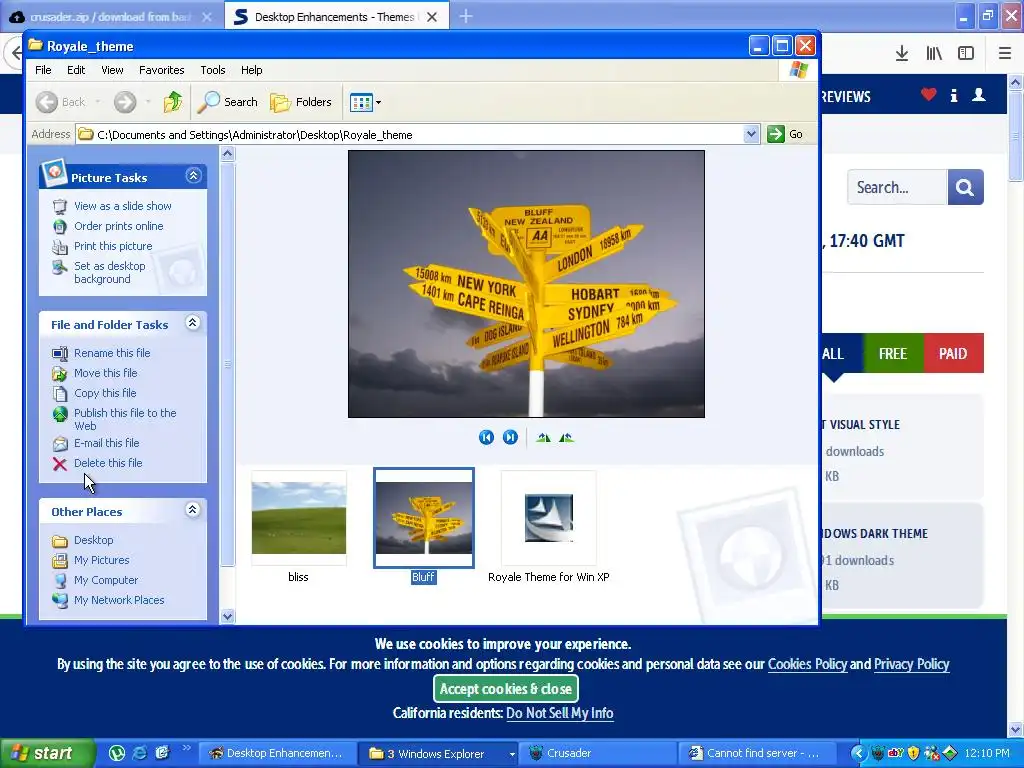Click Accept cookies & close button
1024x768 pixels.
pyautogui.click(x=505, y=689)
